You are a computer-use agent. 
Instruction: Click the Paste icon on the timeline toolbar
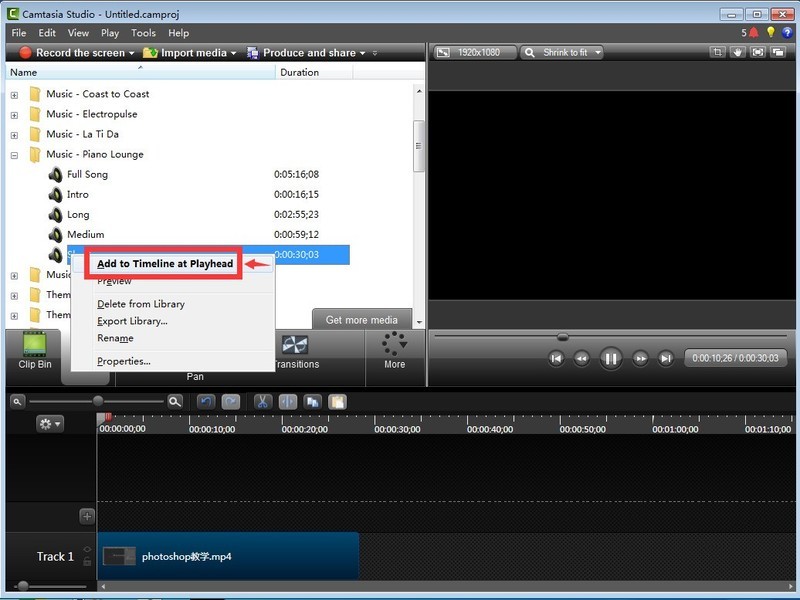pos(337,401)
